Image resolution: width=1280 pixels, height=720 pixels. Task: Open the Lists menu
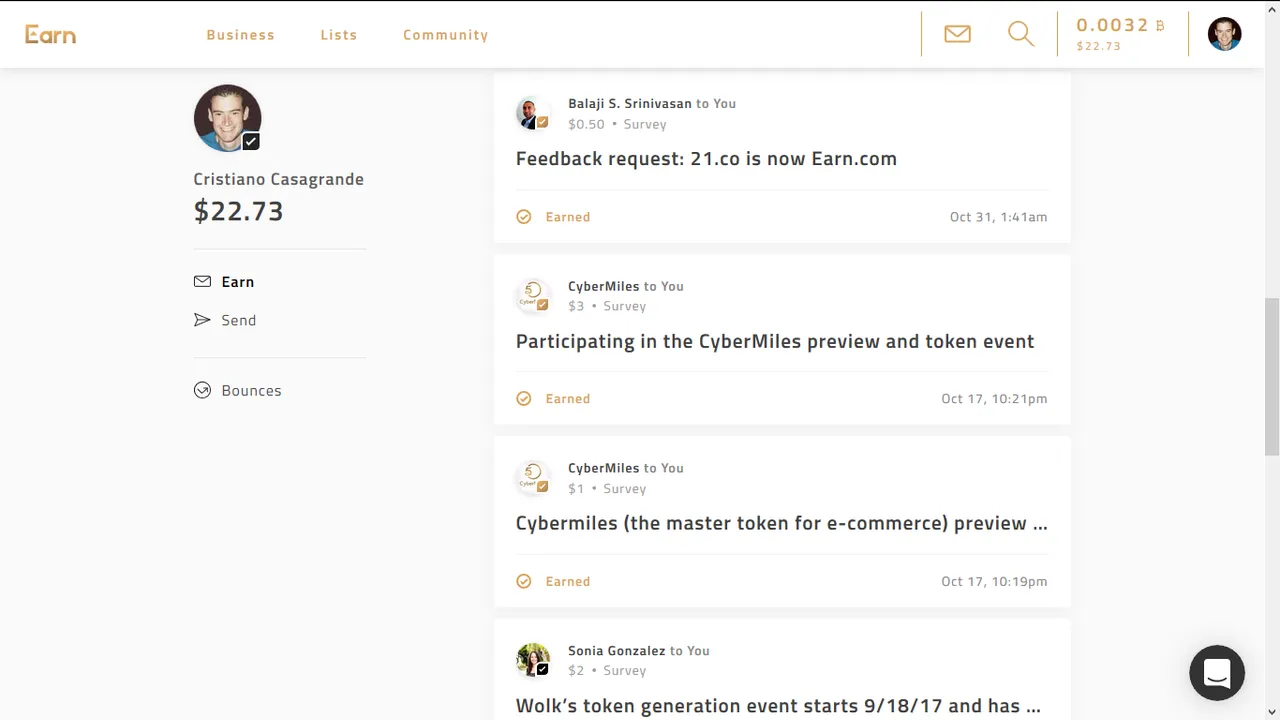coord(339,35)
